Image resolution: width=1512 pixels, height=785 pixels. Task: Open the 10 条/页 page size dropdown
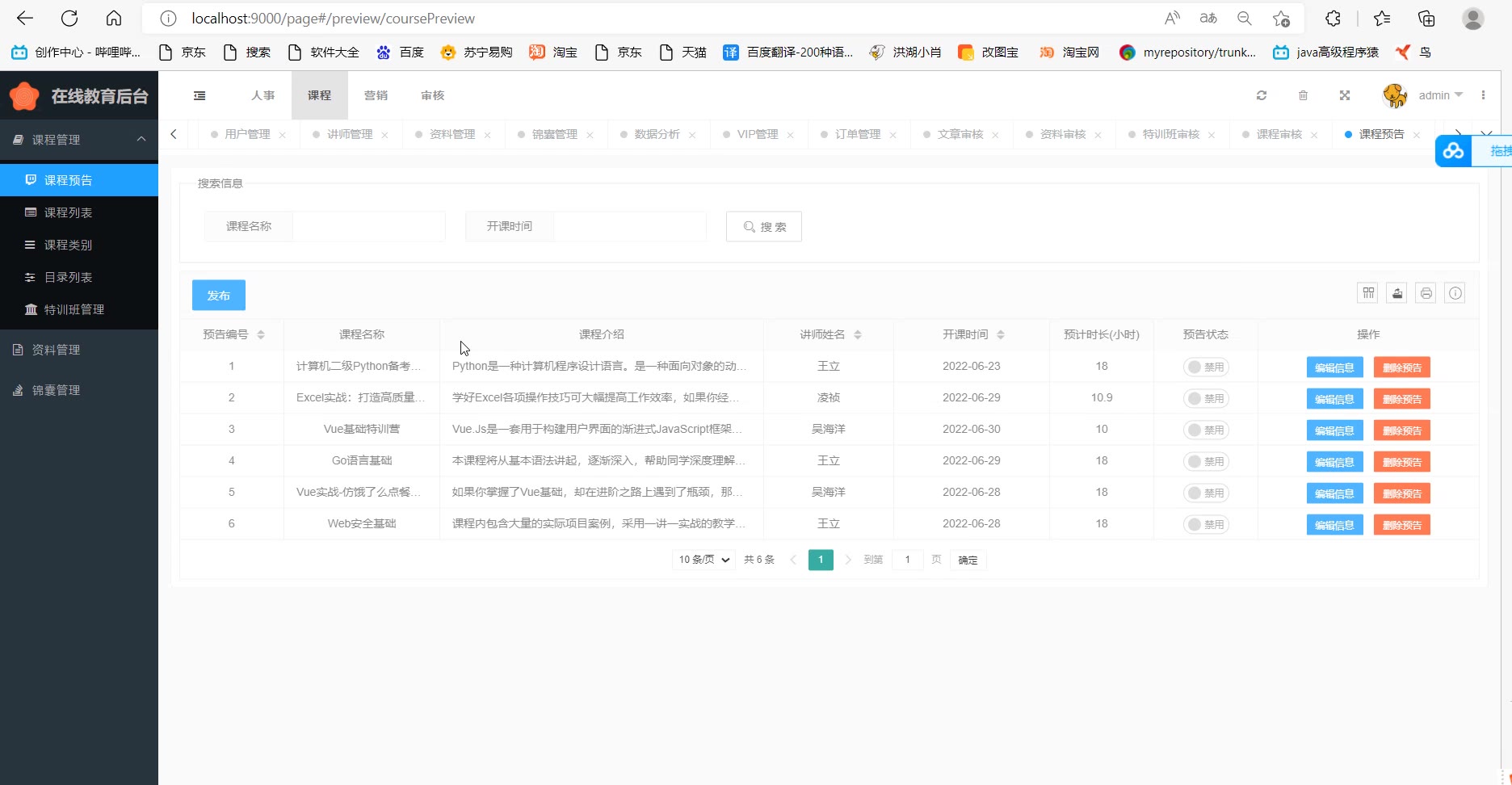pyautogui.click(x=703, y=560)
